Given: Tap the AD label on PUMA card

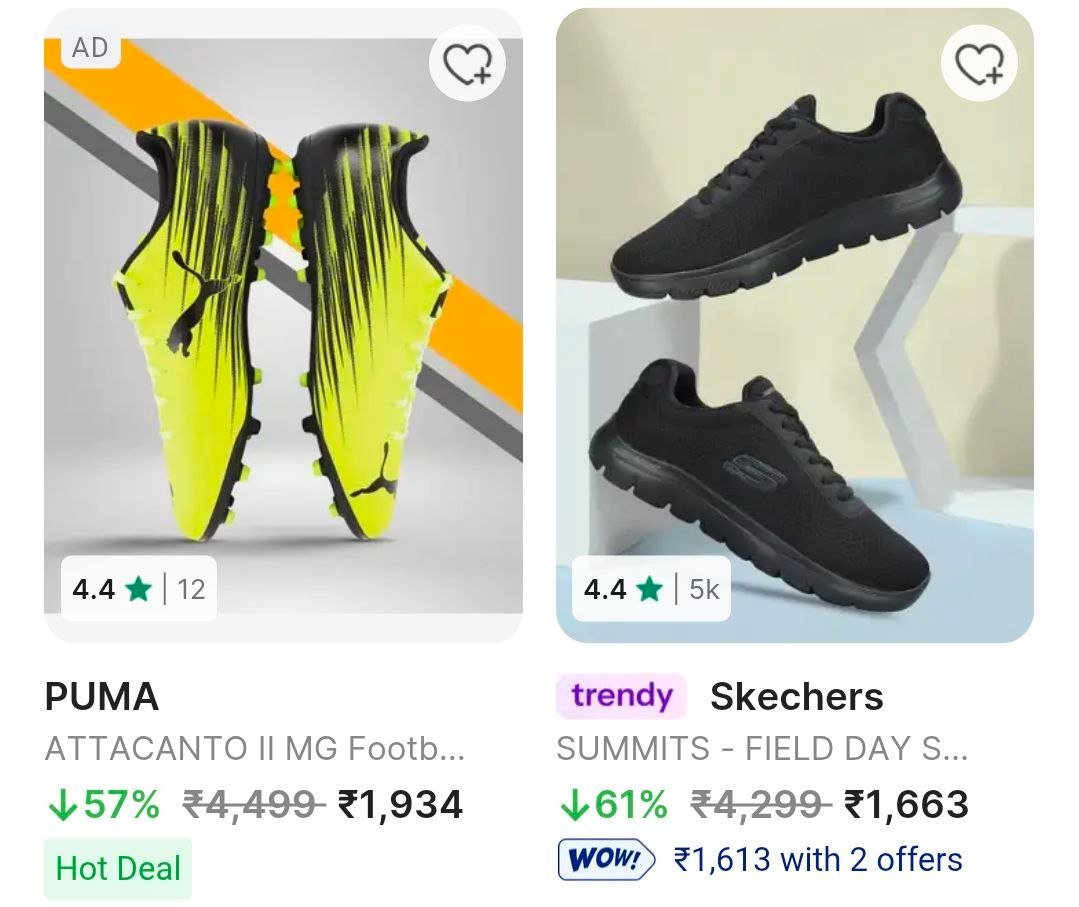Looking at the screenshot, I should [x=90, y=48].
